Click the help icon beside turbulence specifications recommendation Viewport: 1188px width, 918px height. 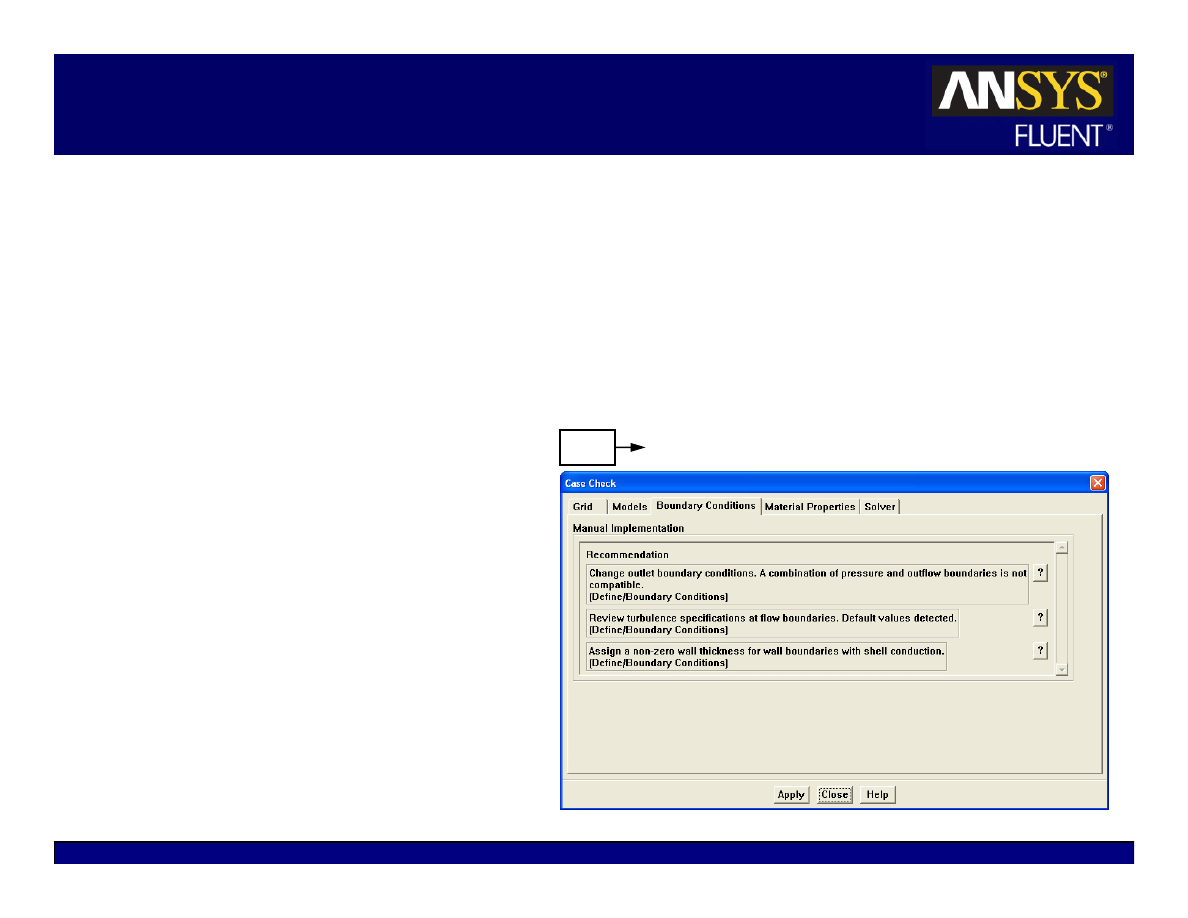click(1040, 618)
